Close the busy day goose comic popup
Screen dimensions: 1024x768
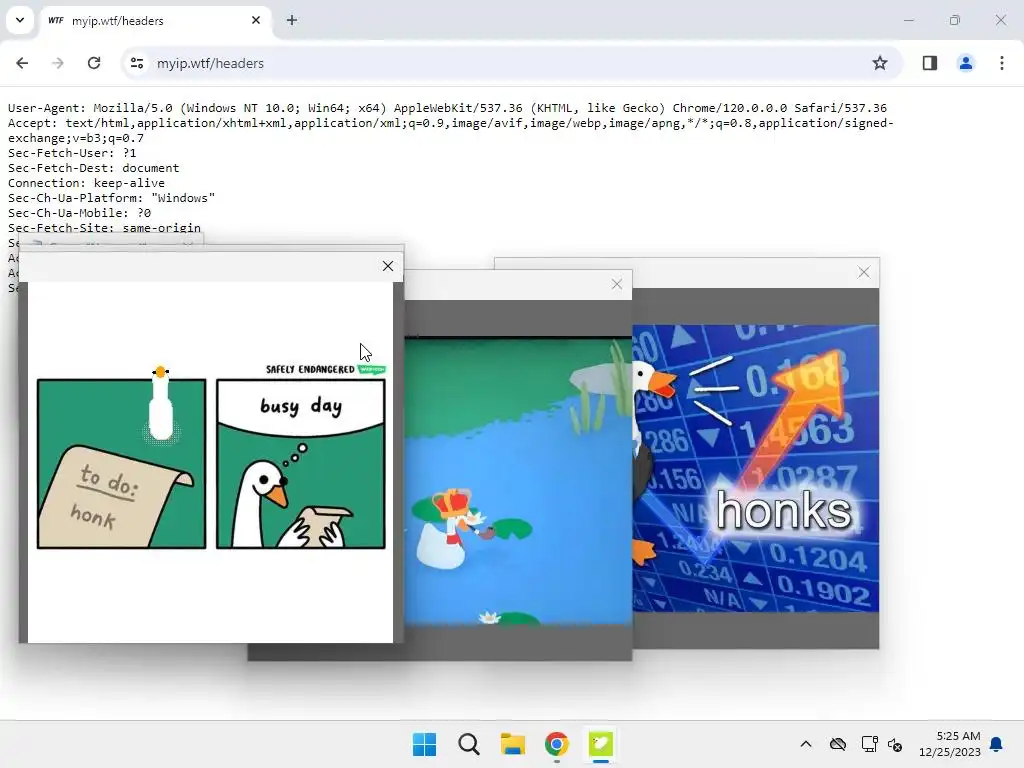pos(388,266)
